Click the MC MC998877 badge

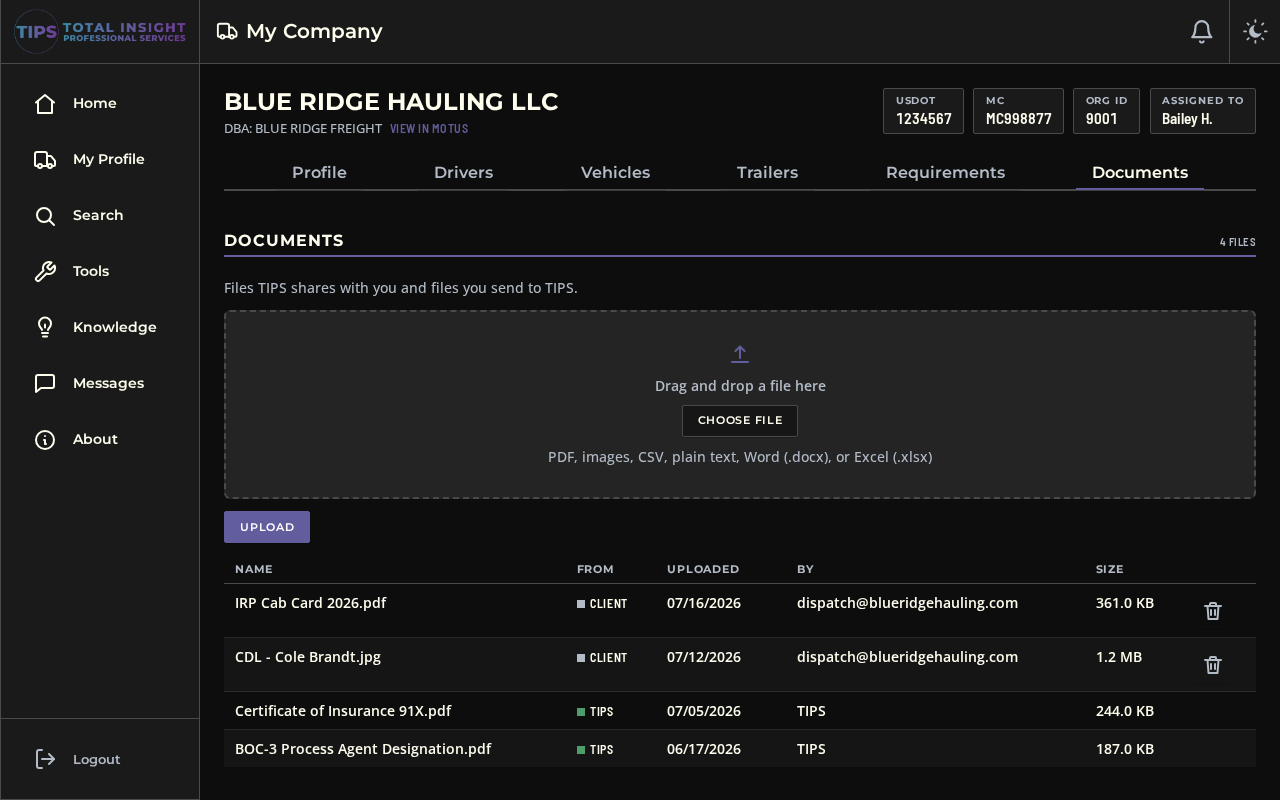coord(1018,111)
